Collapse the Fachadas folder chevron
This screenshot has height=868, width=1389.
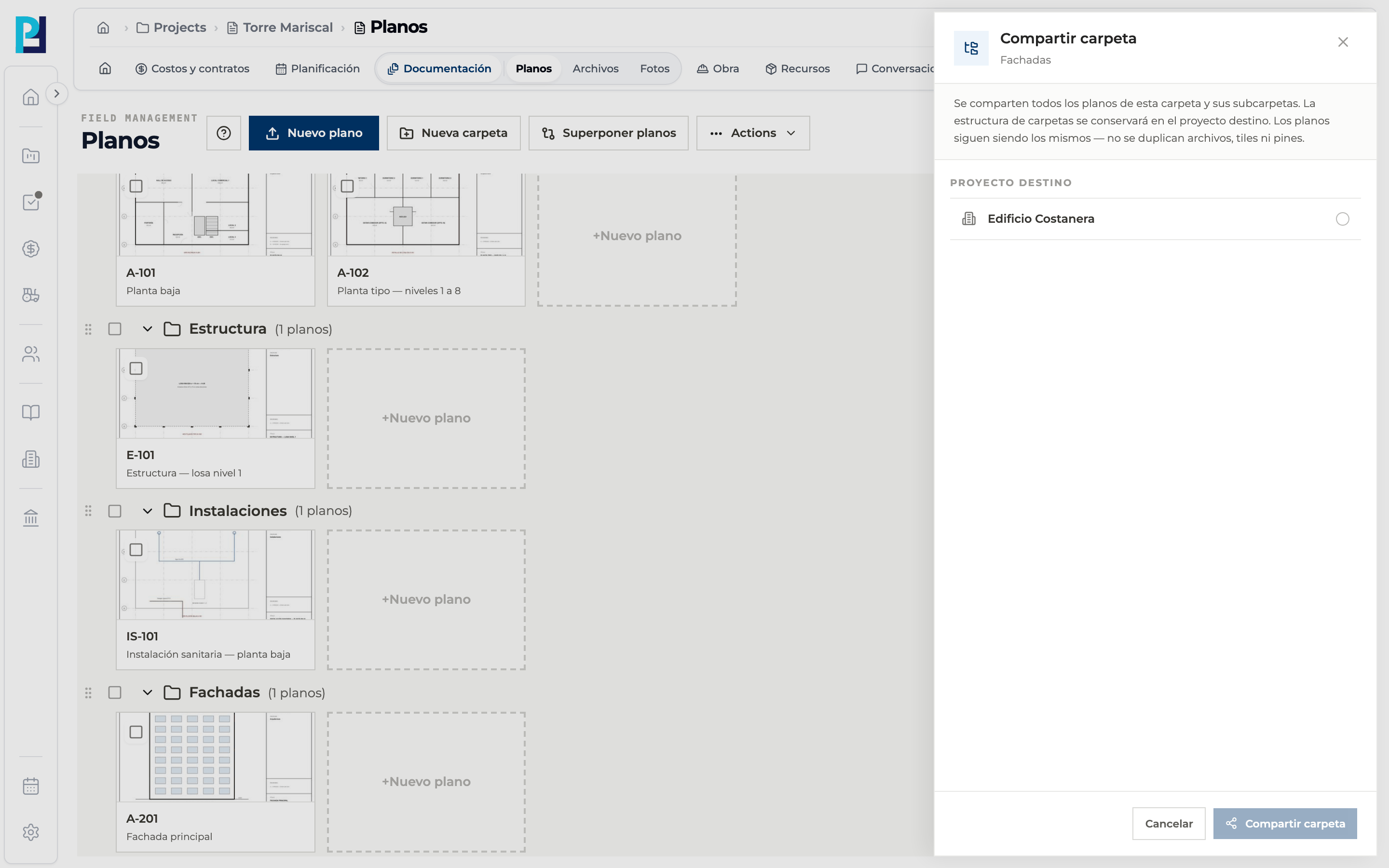coord(148,692)
